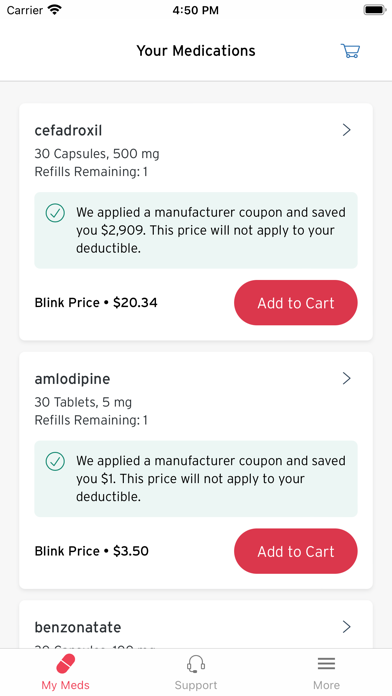This screenshot has height=696, width=392.
Task: Tap the Support headset icon
Action: click(196, 664)
